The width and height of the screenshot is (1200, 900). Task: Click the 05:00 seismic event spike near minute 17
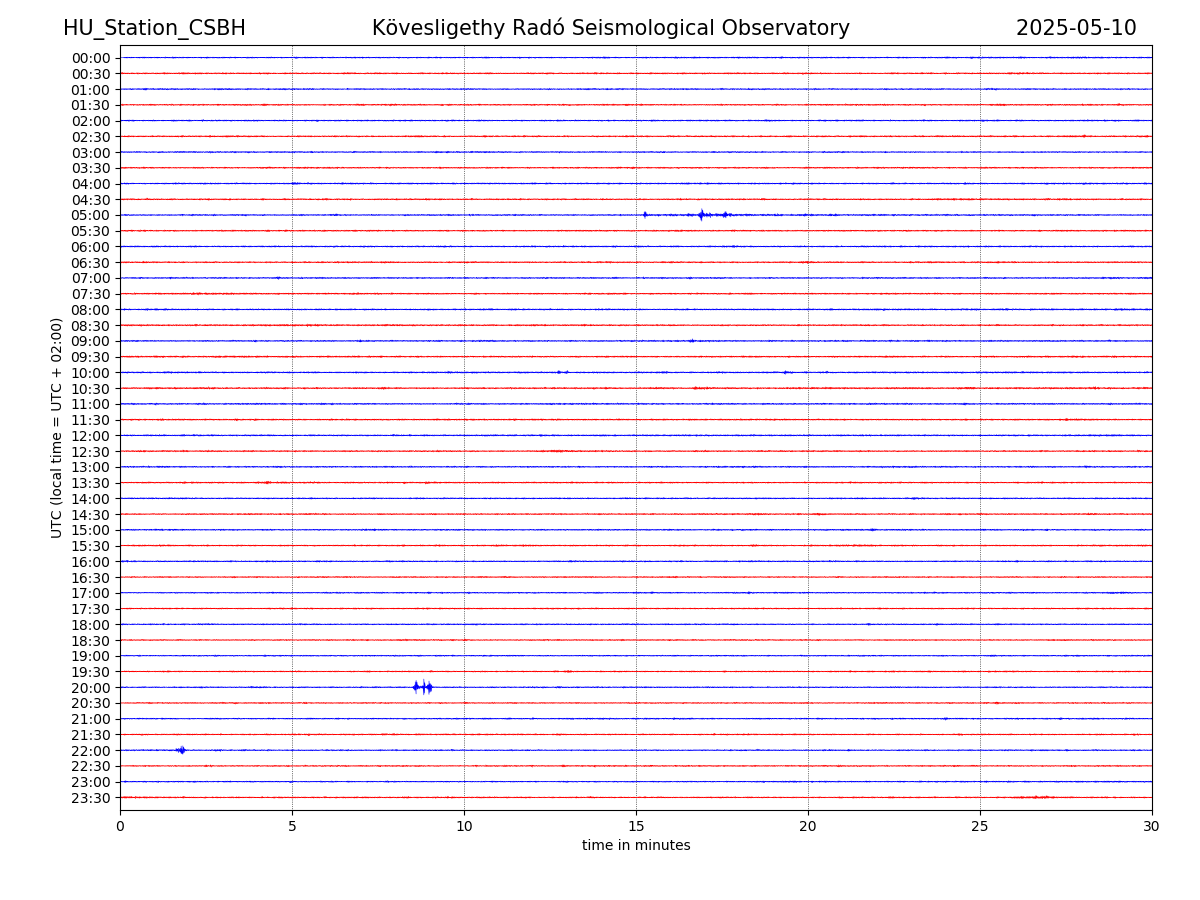(702, 214)
